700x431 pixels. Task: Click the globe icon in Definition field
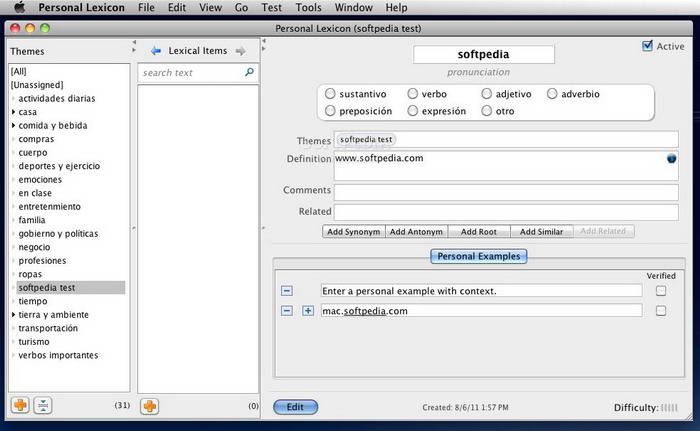coord(671,159)
